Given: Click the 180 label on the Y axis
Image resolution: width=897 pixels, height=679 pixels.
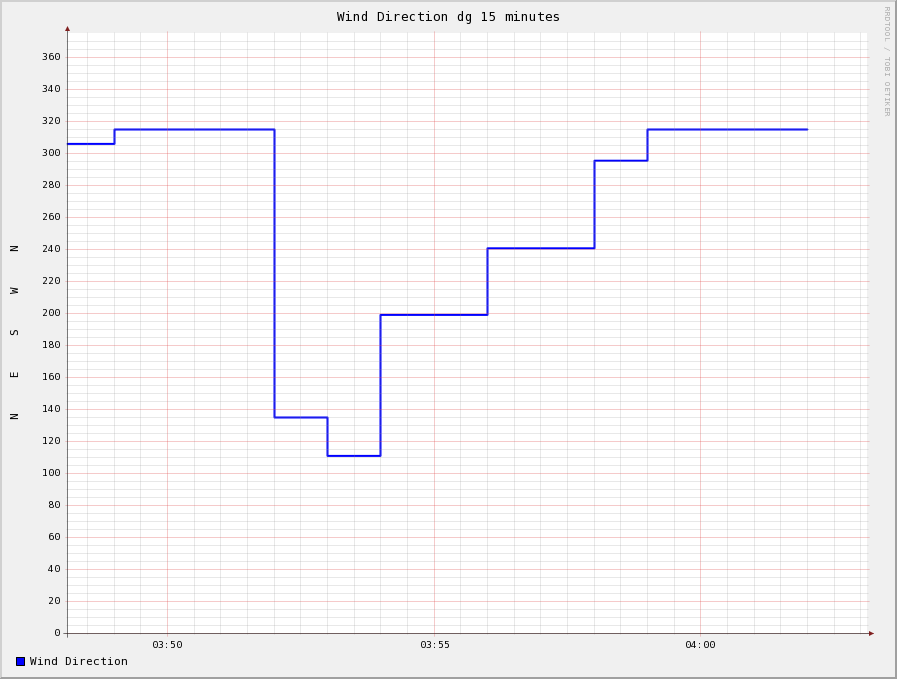Looking at the screenshot, I should pos(51,345).
